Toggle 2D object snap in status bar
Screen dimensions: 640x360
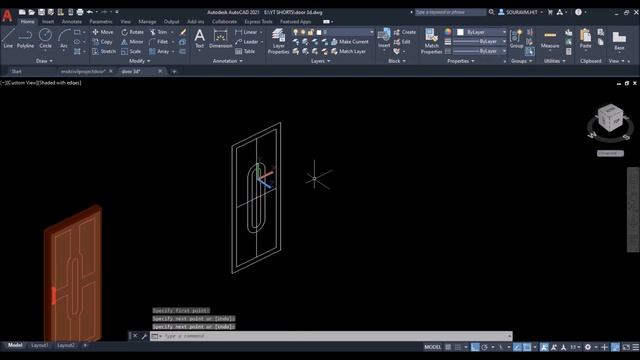coord(527,347)
